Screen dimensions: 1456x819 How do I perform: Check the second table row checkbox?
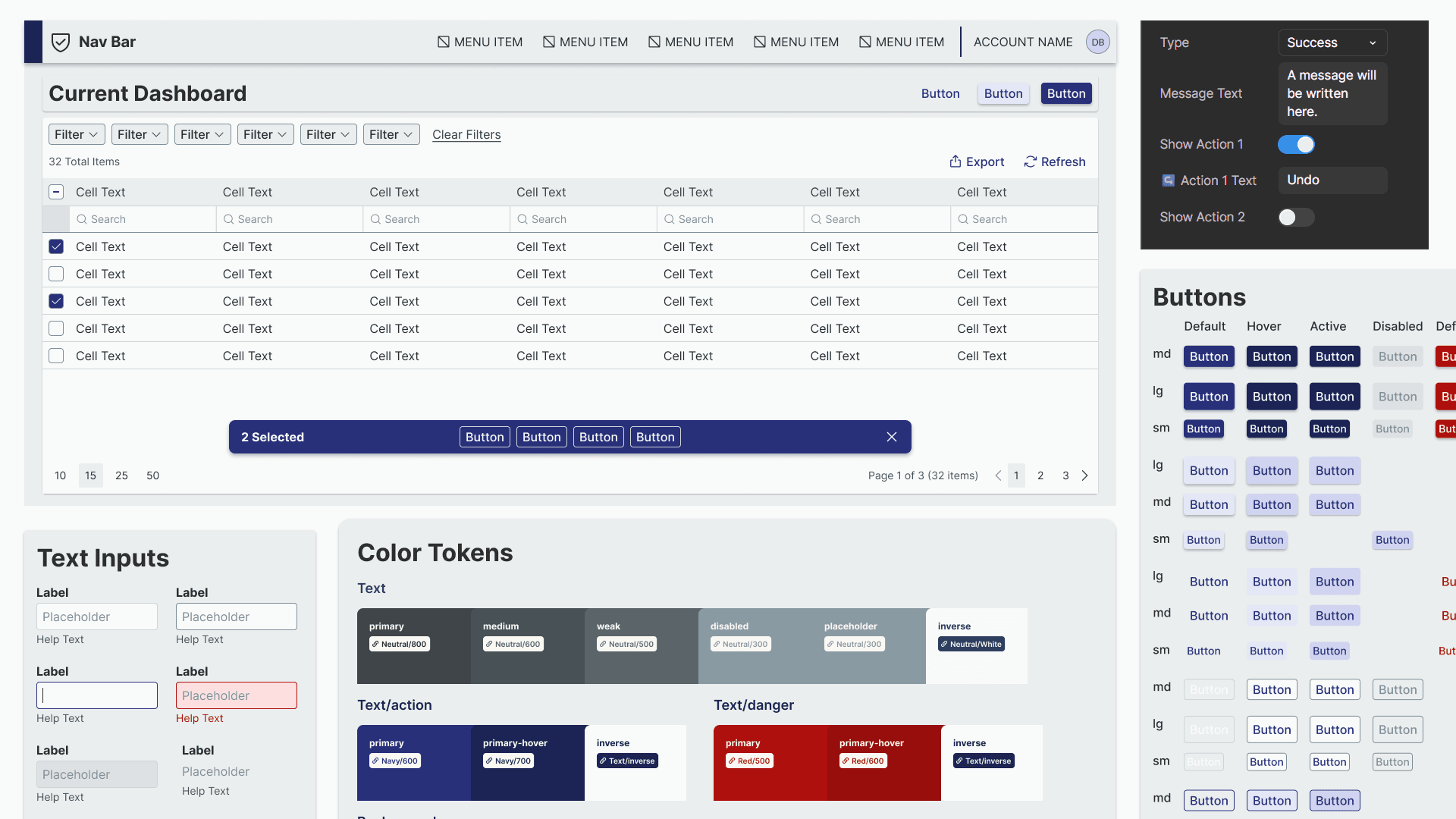pyautogui.click(x=56, y=274)
